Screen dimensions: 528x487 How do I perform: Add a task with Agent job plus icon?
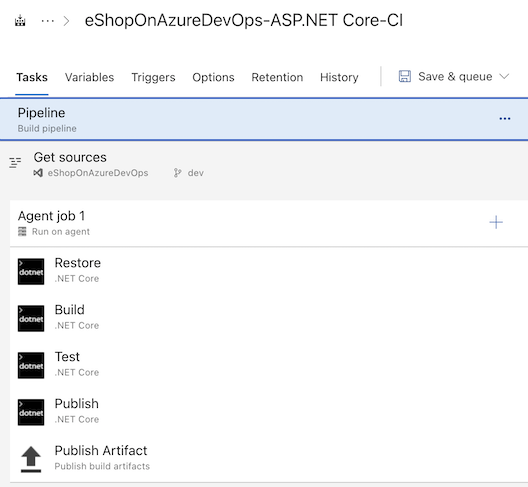click(496, 222)
